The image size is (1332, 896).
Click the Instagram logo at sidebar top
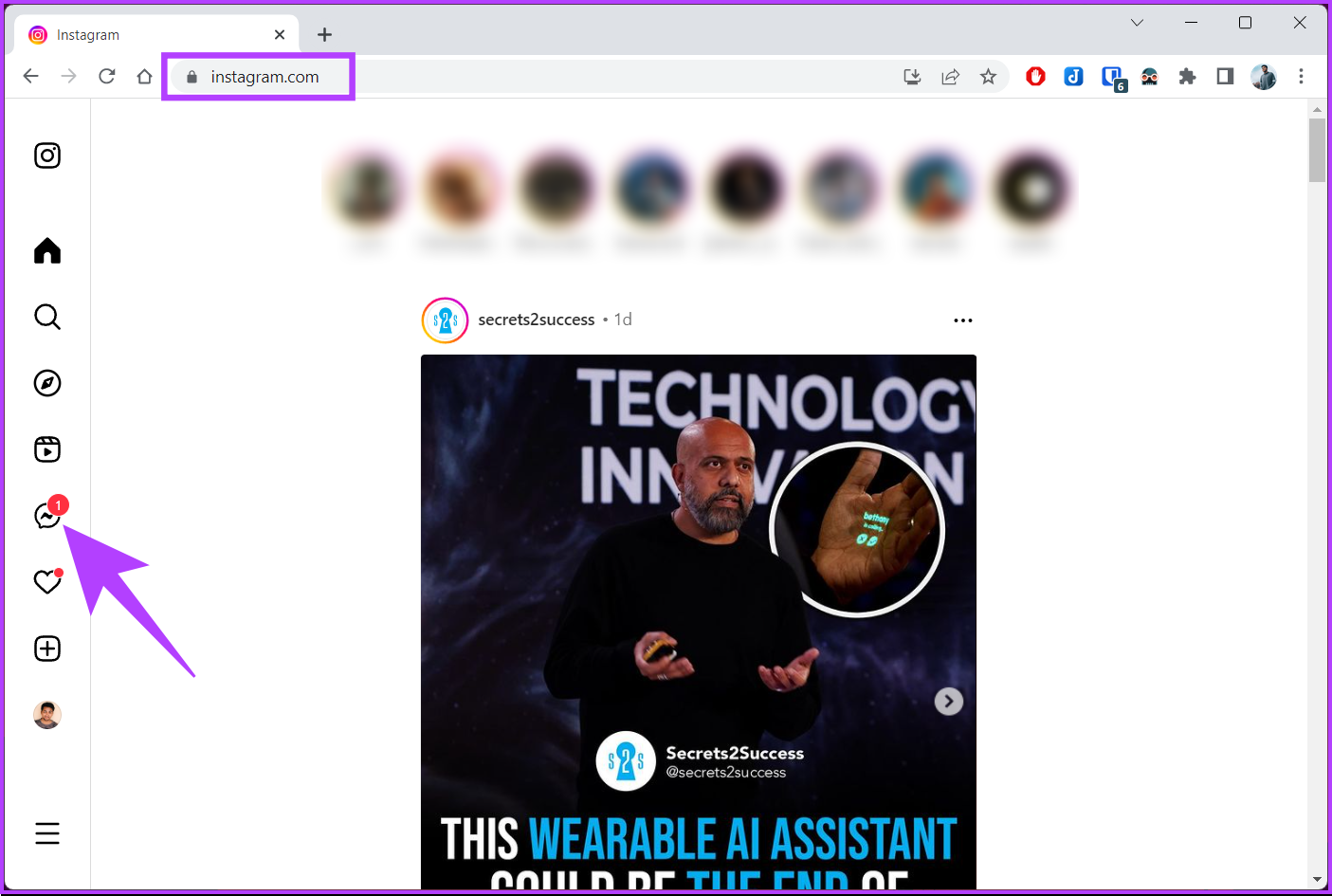pos(47,155)
